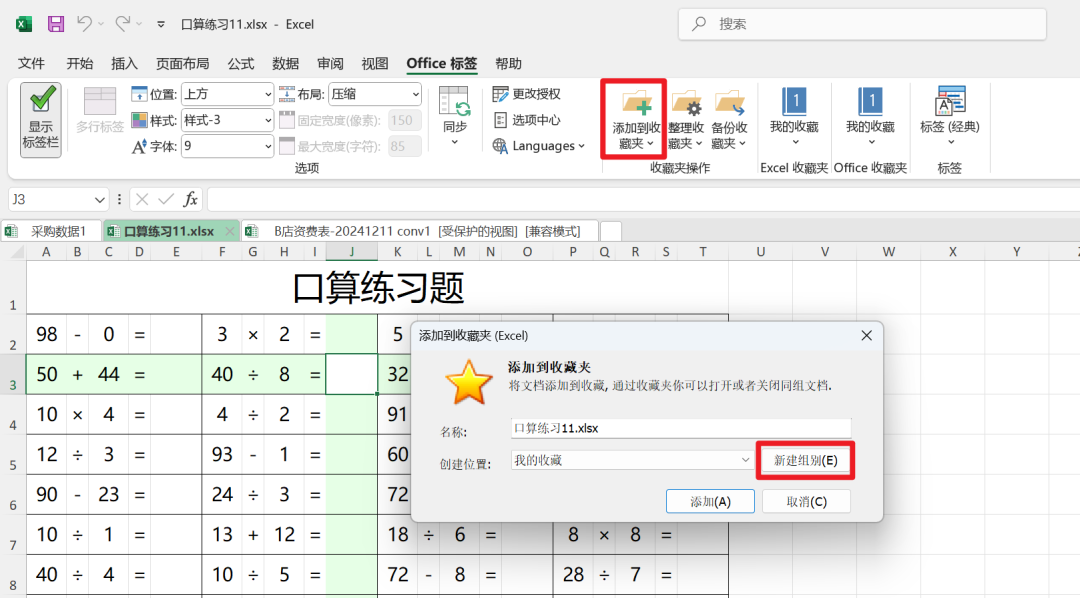Expand the 样式-3 style dropdown

(227, 119)
